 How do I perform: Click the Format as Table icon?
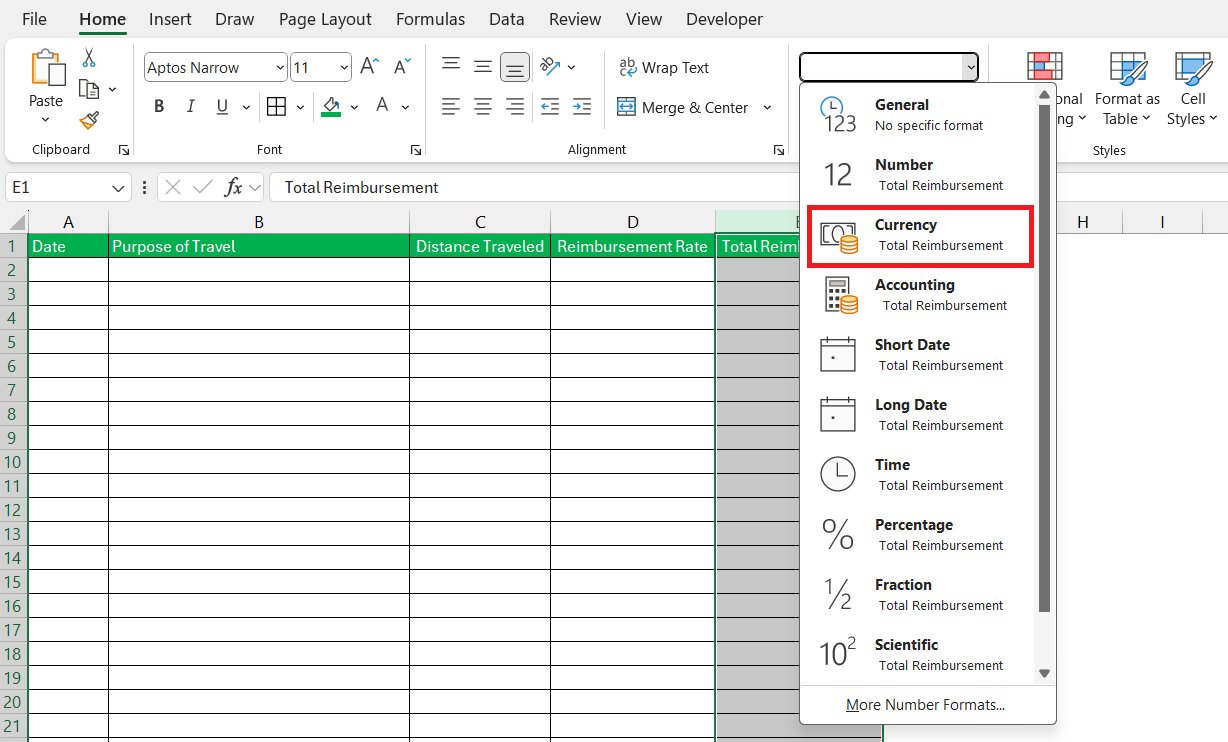(1128, 89)
